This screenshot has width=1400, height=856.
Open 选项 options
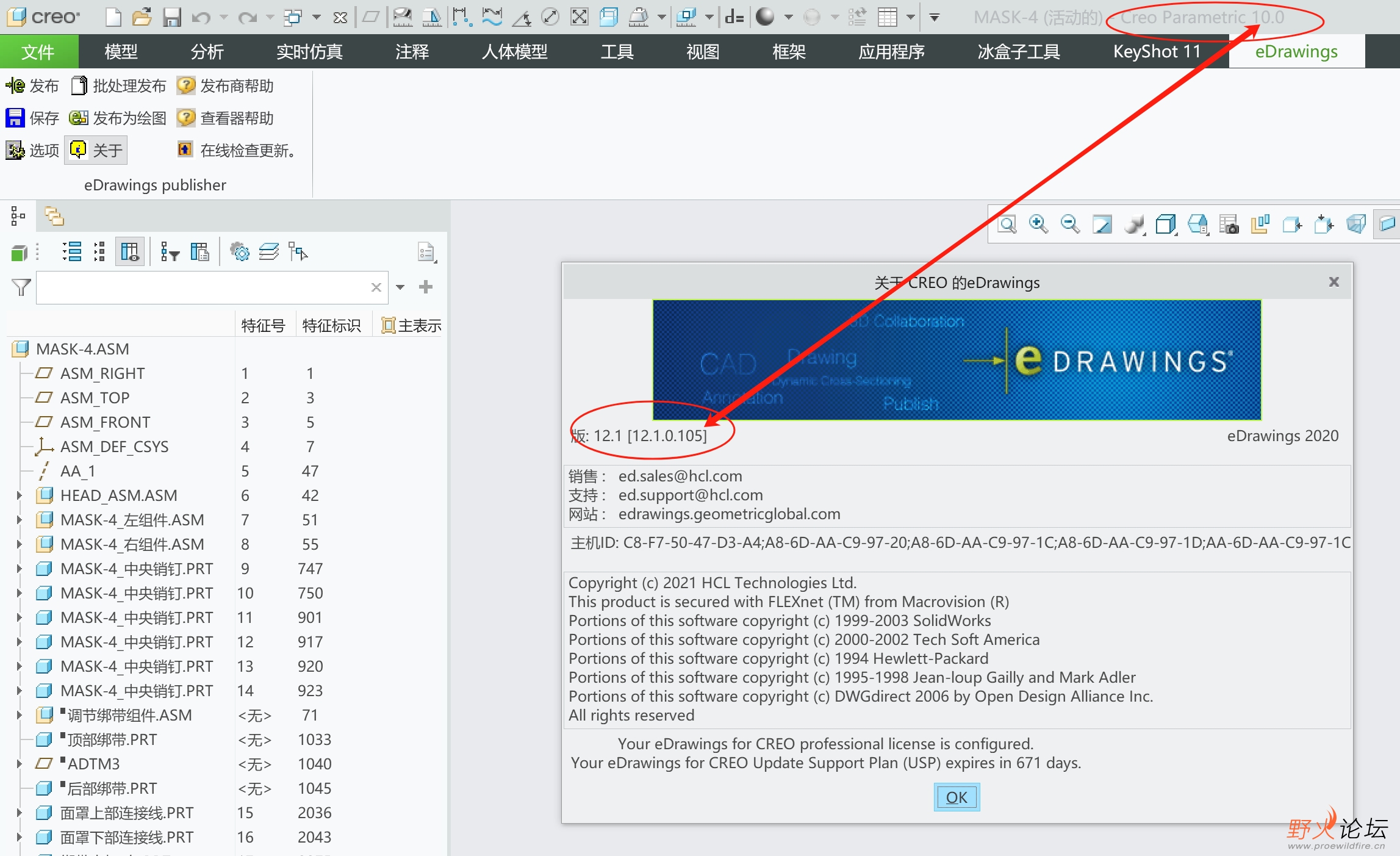tap(32, 150)
